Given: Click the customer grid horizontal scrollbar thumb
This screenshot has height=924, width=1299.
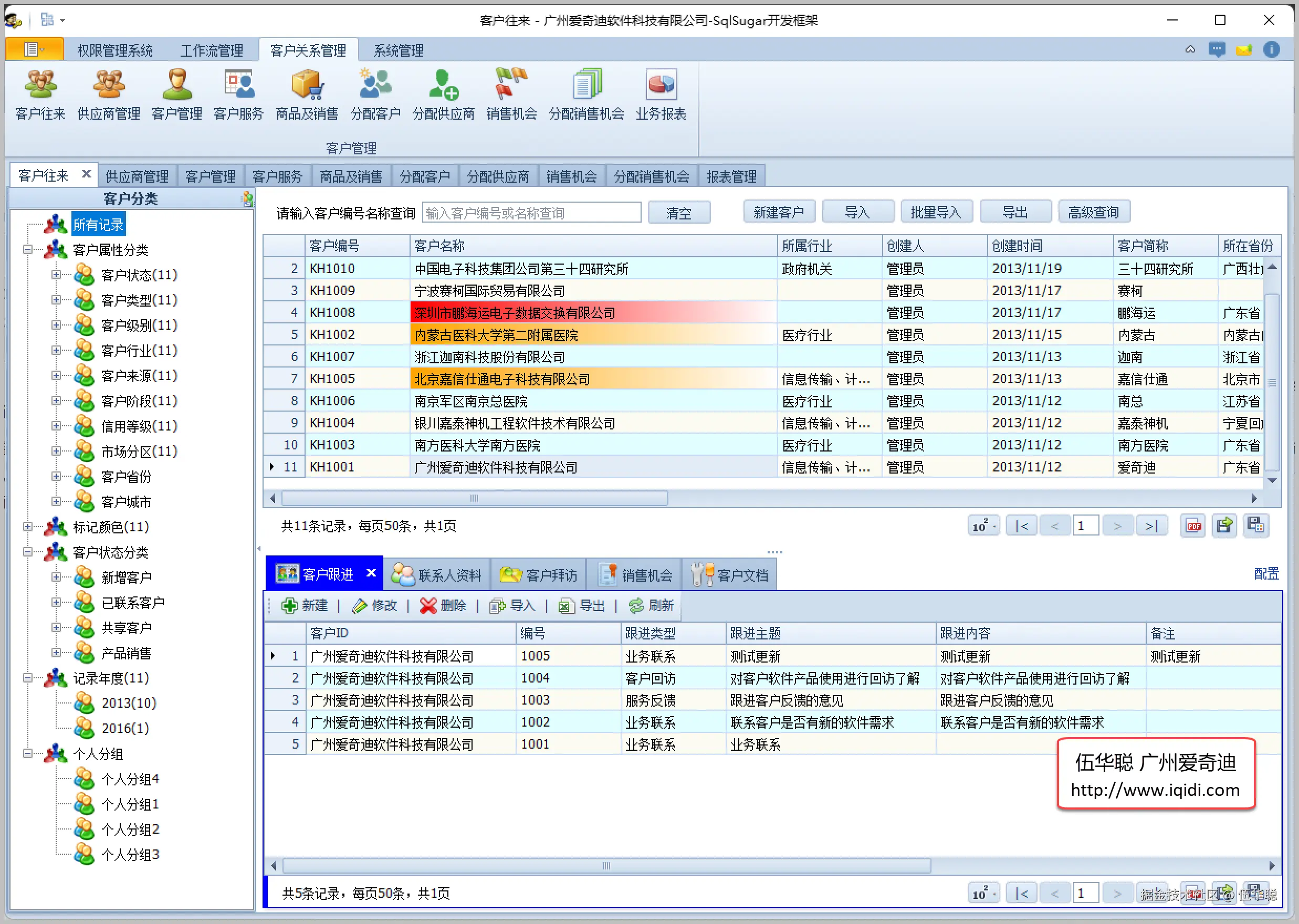Looking at the screenshot, I should (x=474, y=498).
